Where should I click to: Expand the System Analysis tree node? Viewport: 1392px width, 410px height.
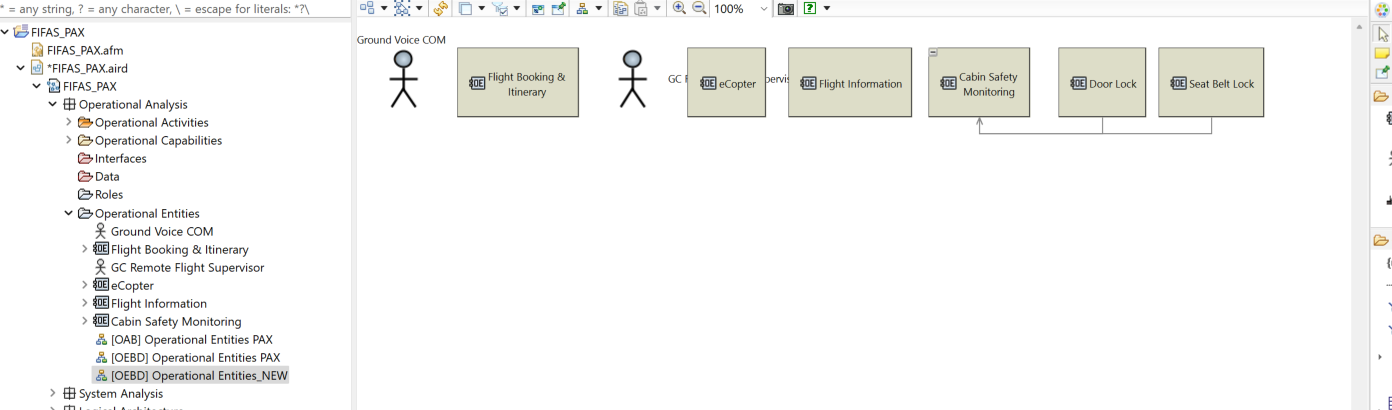(53, 394)
